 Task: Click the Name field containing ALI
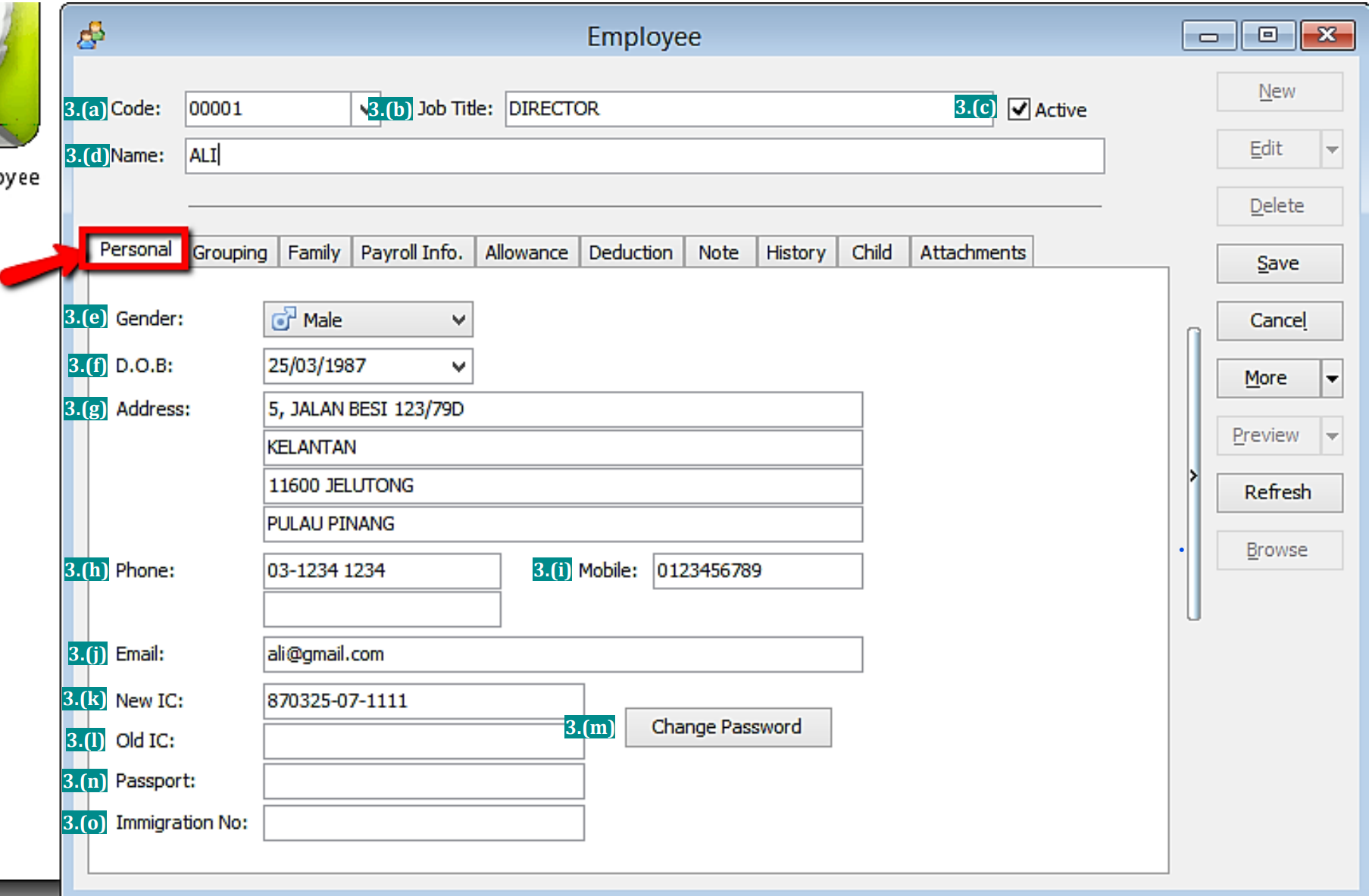645,156
